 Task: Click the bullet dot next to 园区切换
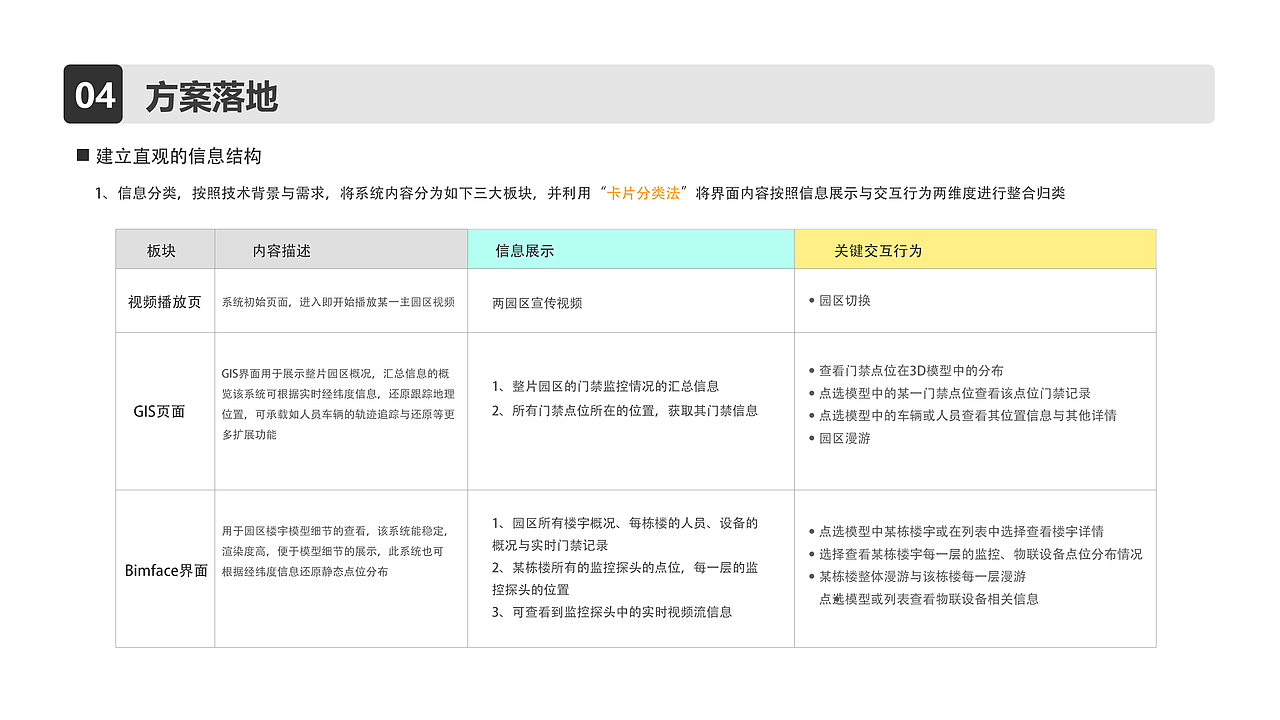[x=813, y=299]
